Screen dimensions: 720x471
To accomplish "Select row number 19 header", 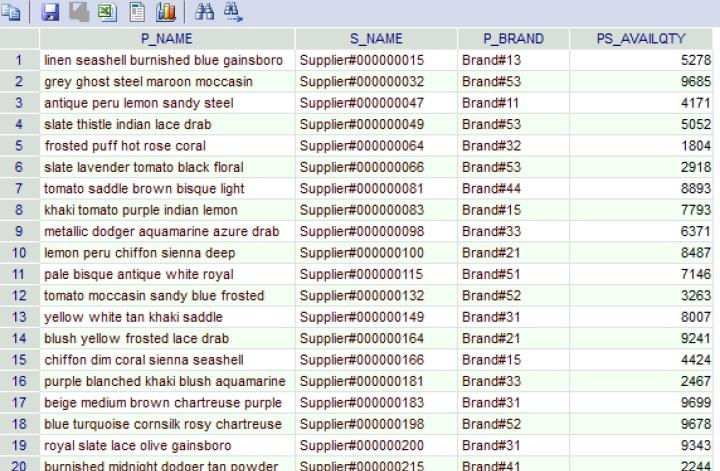I will click(x=19, y=446).
